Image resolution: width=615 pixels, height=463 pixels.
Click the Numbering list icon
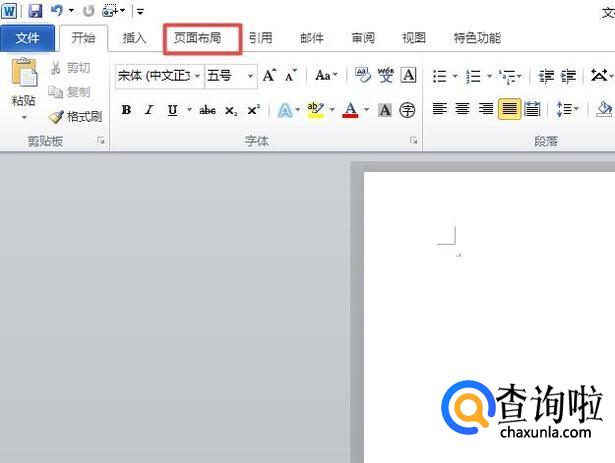click(x=473, y=76)
